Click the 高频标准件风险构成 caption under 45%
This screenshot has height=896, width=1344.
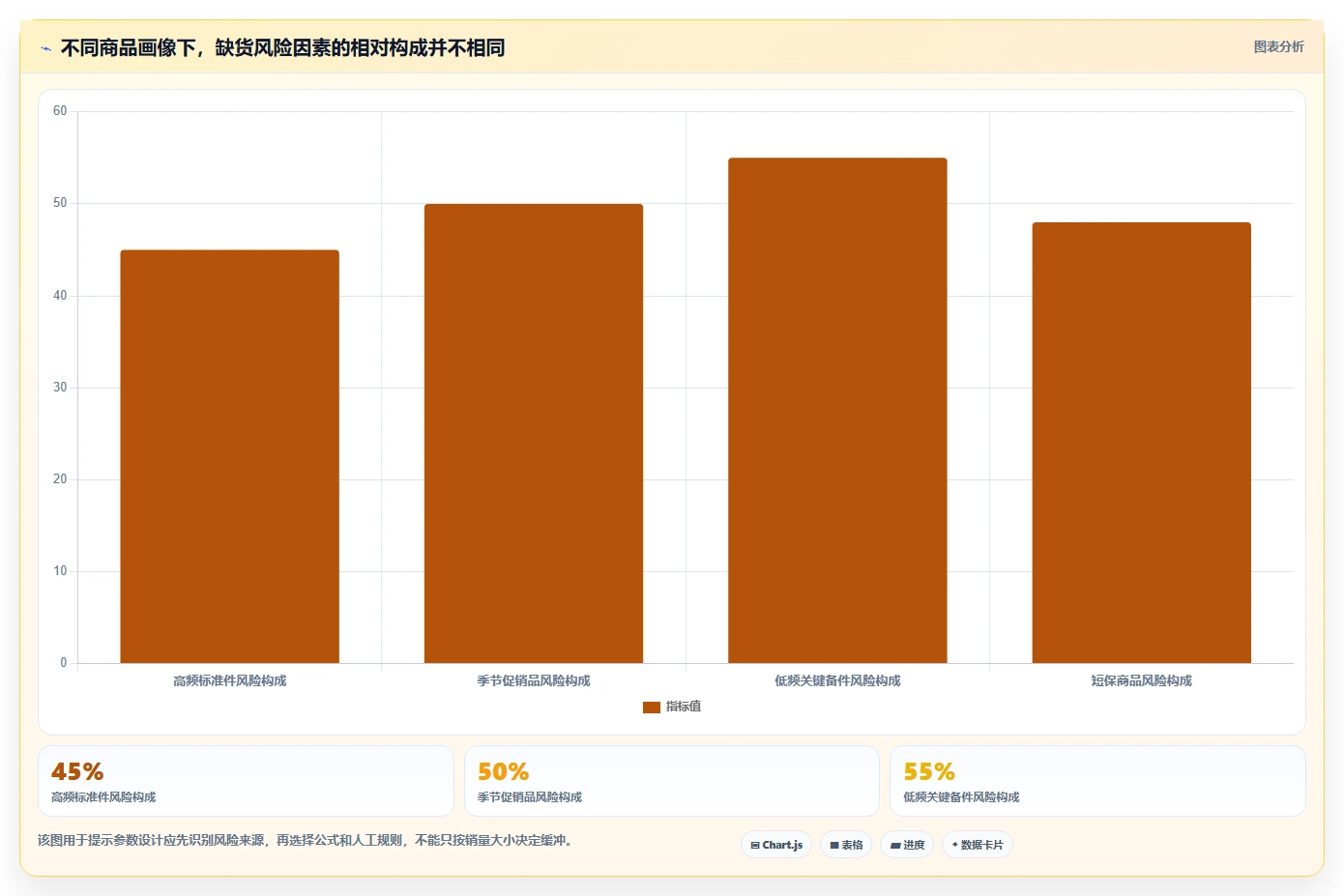coord(103,797)
